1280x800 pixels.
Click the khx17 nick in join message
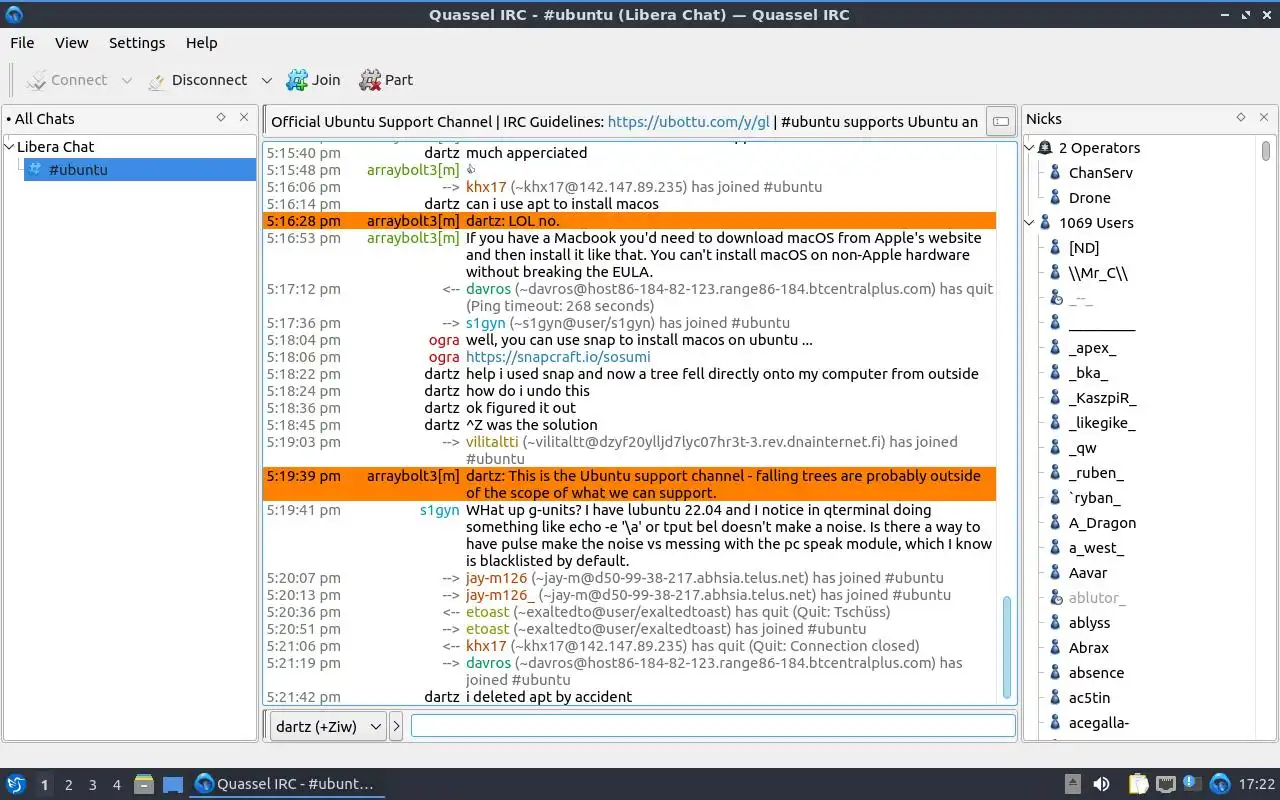486,187
